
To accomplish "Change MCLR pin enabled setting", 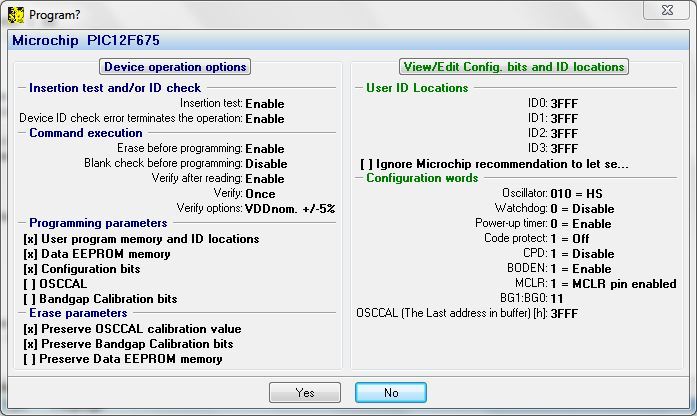I will [613, 284].
